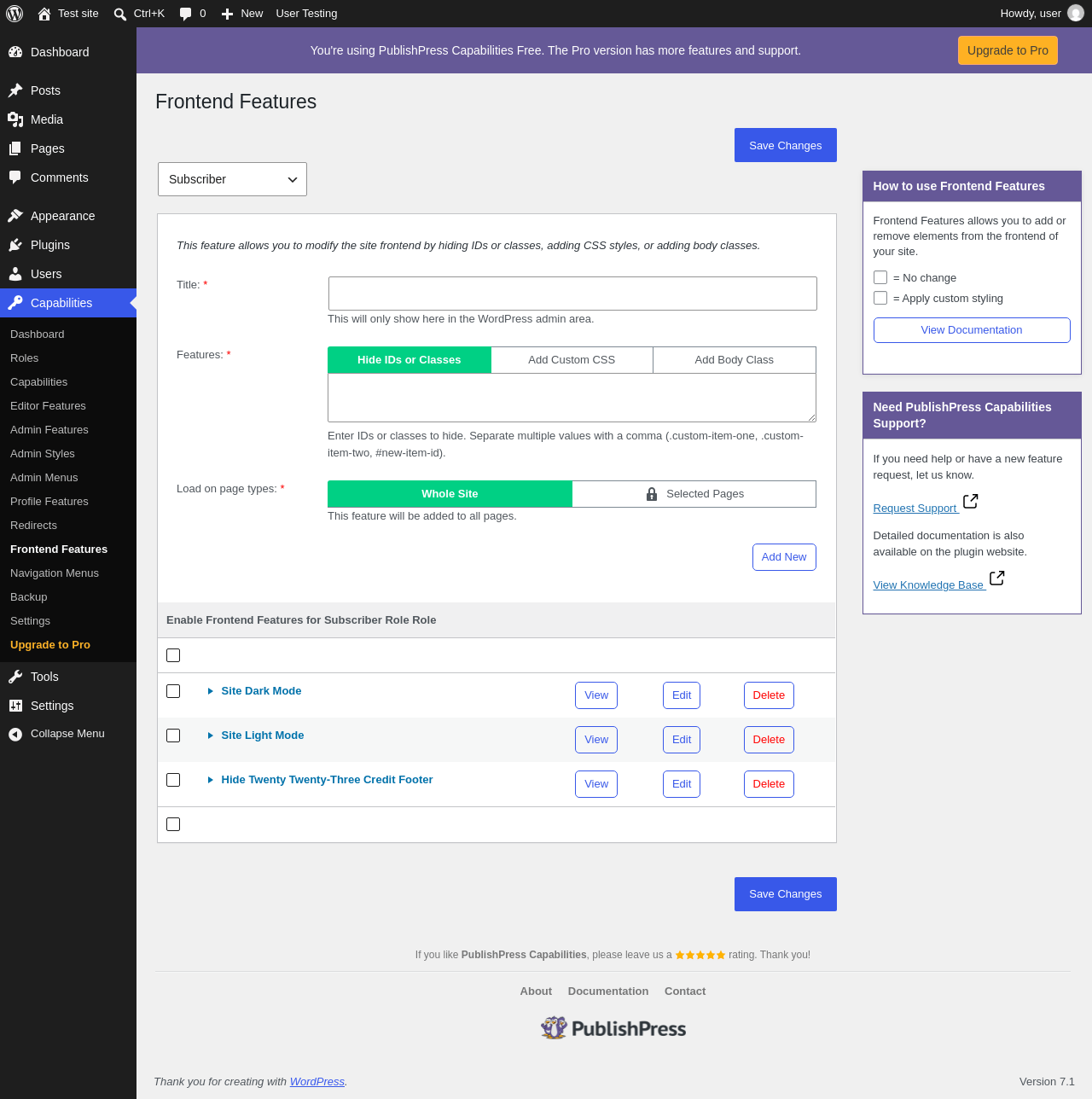Click the Appearance paintbrush icon
Image resolution: width=1092 pixels, height=1099 pixels.
coord(15,216)
